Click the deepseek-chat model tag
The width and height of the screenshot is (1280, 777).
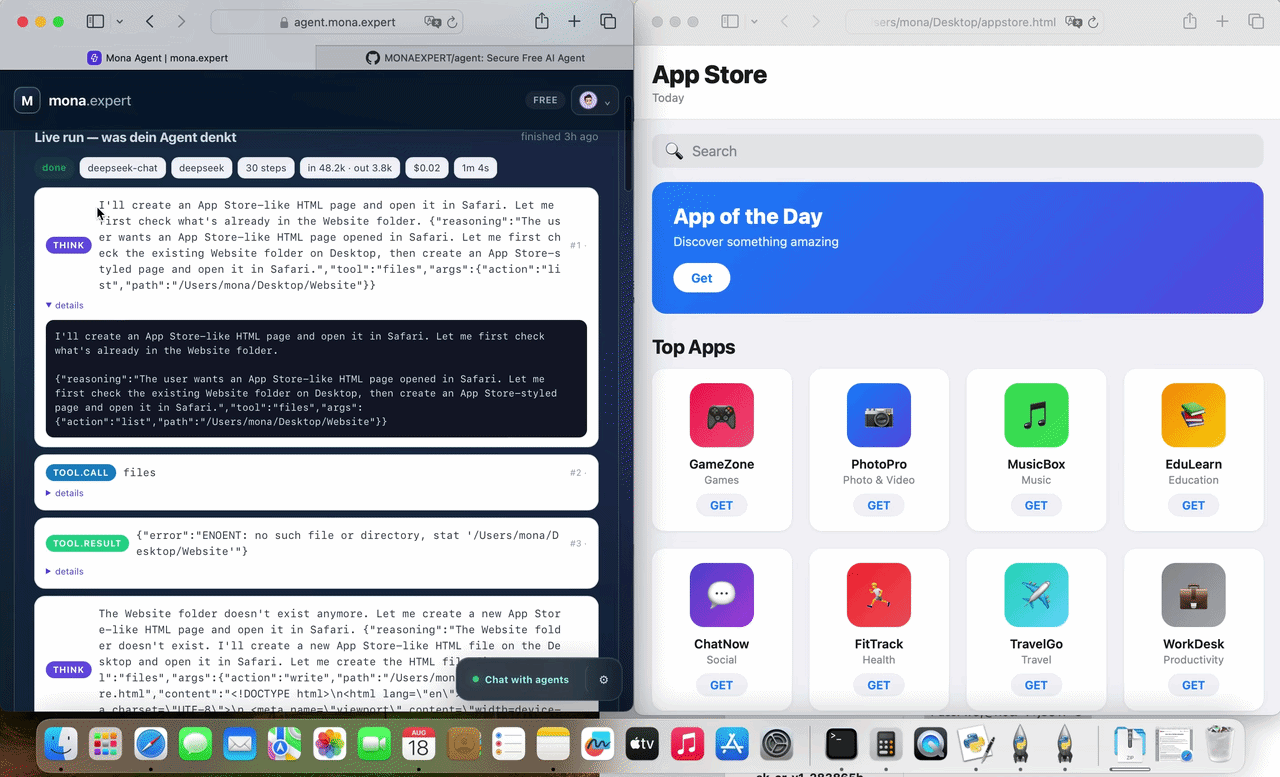[x=123, y=168]
